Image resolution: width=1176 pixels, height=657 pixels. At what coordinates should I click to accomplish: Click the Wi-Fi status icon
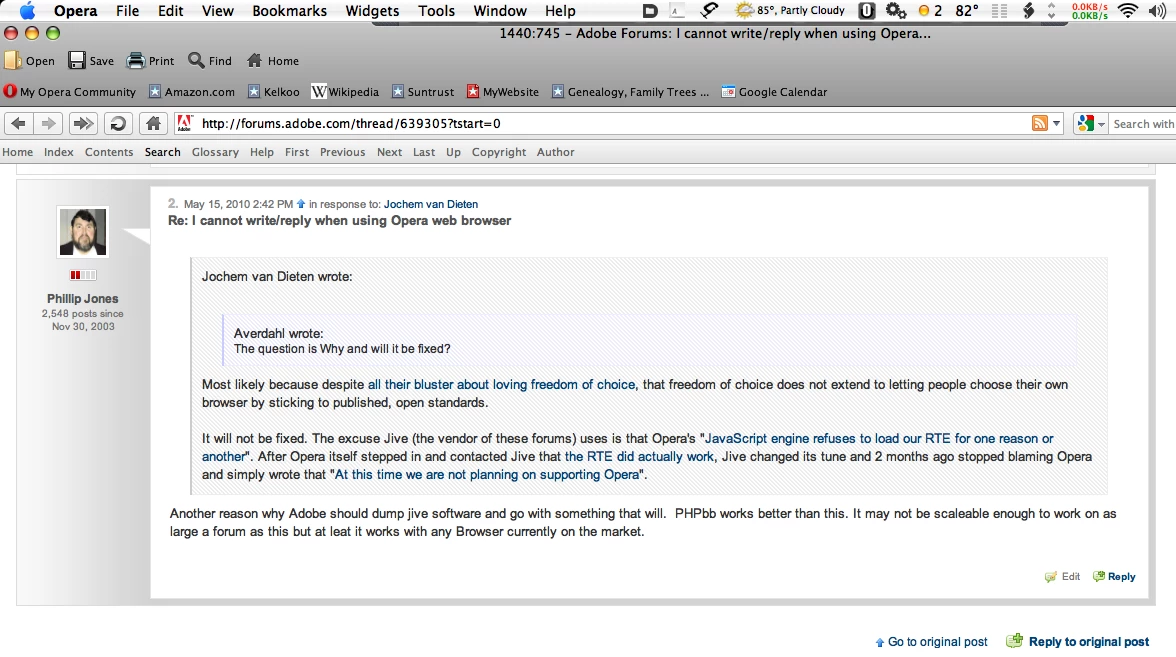pyautogui.click(x=1127, y=10)
